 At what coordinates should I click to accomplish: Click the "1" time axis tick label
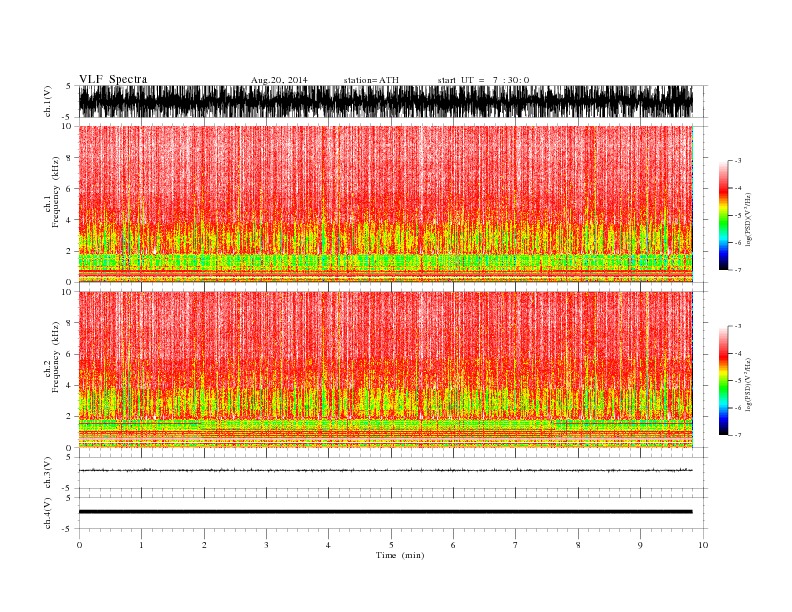point(141,545)
